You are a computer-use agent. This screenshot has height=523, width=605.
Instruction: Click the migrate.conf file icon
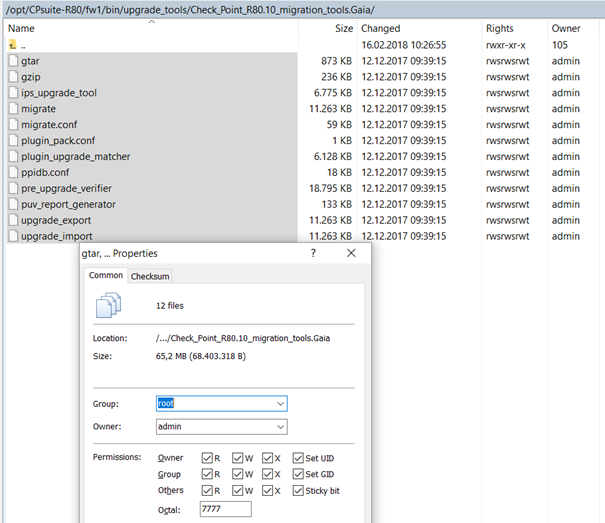(x=14, y=124)
